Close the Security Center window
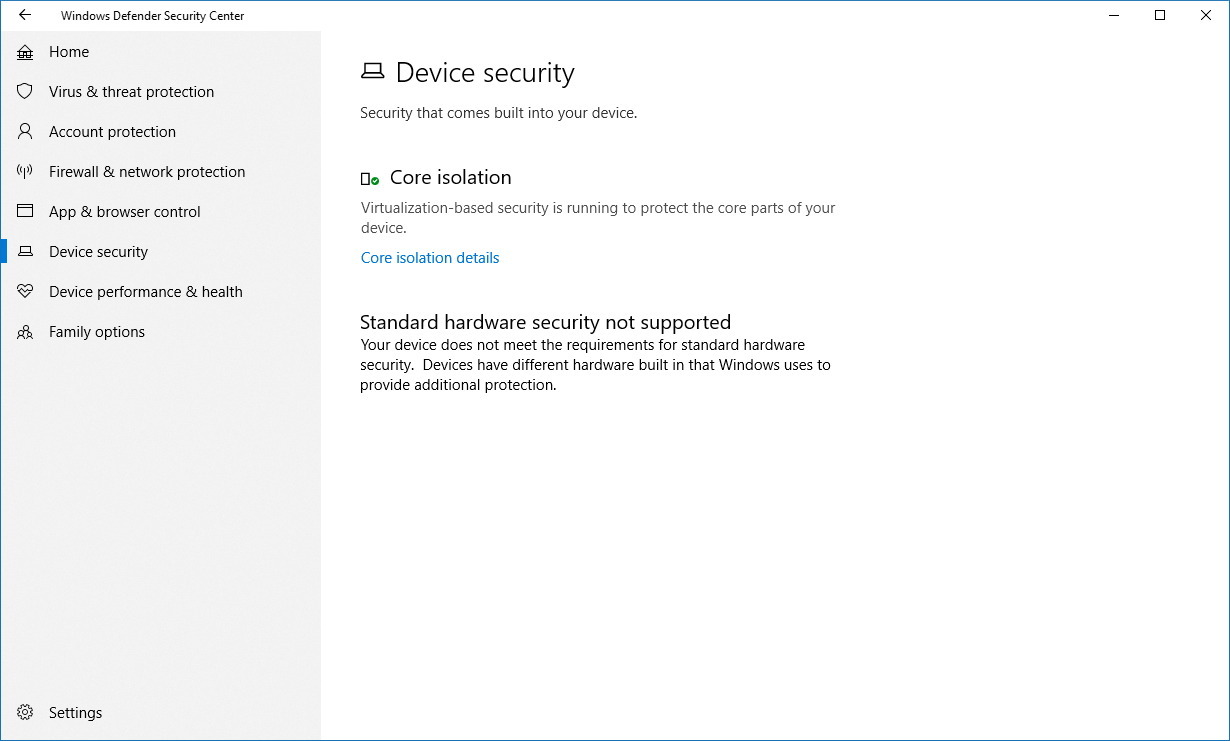 (1206, 15)
